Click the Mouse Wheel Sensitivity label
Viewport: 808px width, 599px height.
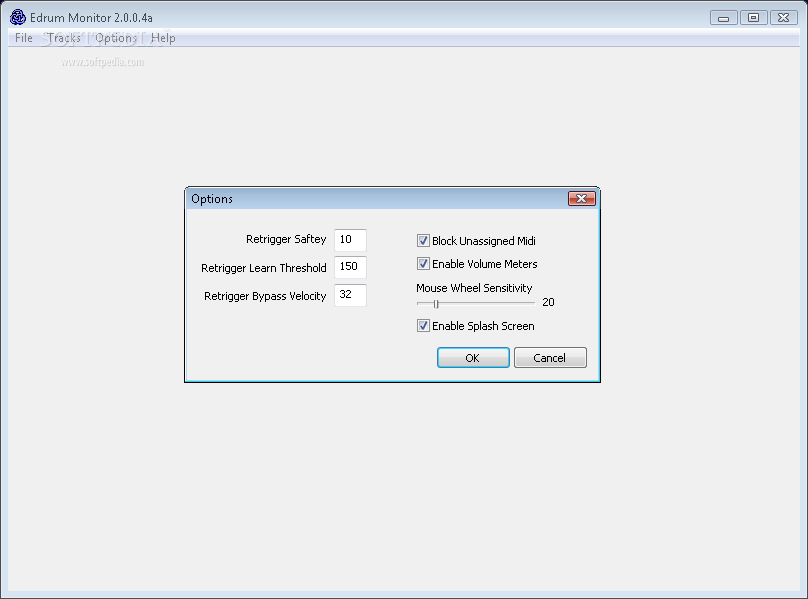[x=474, y=288]
